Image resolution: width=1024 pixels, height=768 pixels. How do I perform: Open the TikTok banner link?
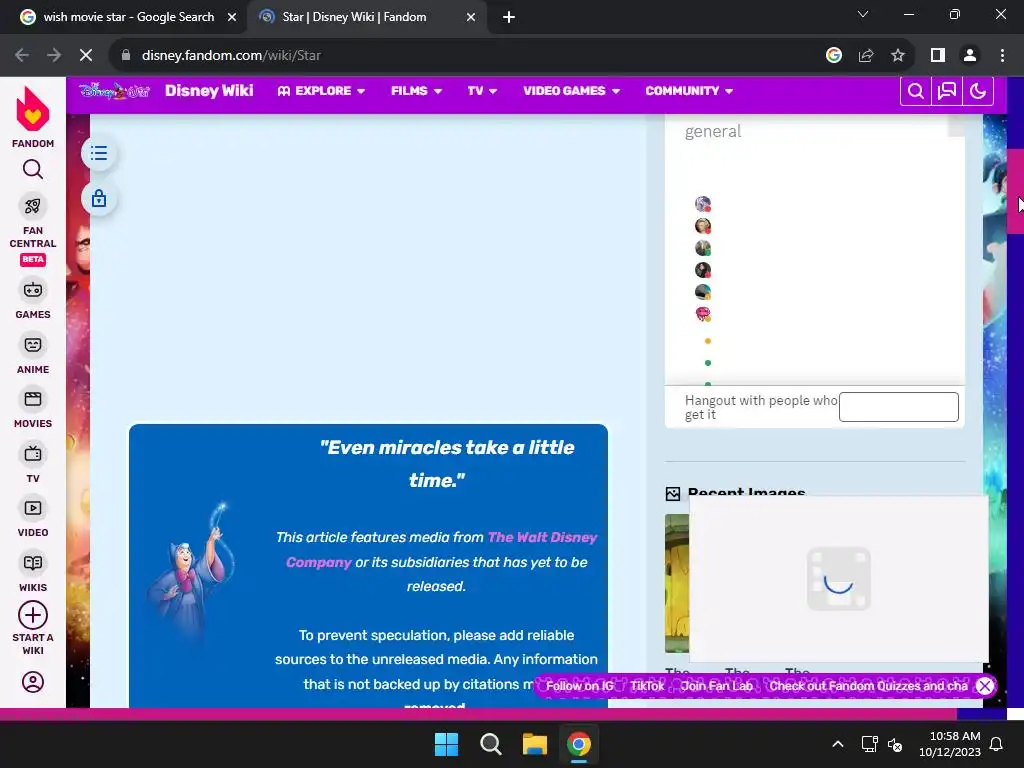pyautogui.click(x=647, y=686)
